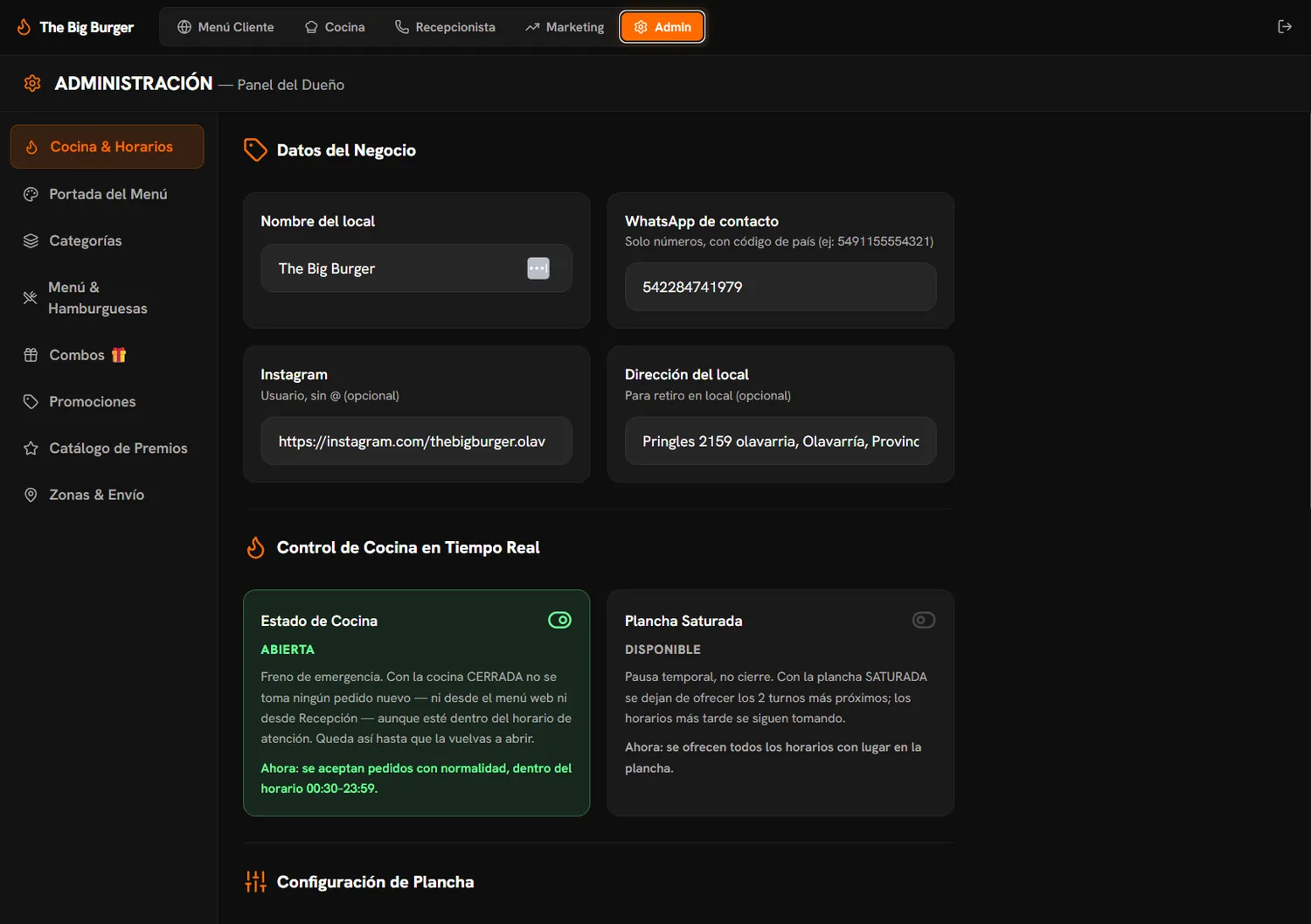Click the autofill icon in Nombre del local field
This screenshot has width=1311, height=924.
pyautogui.click(x=538, y=268)
